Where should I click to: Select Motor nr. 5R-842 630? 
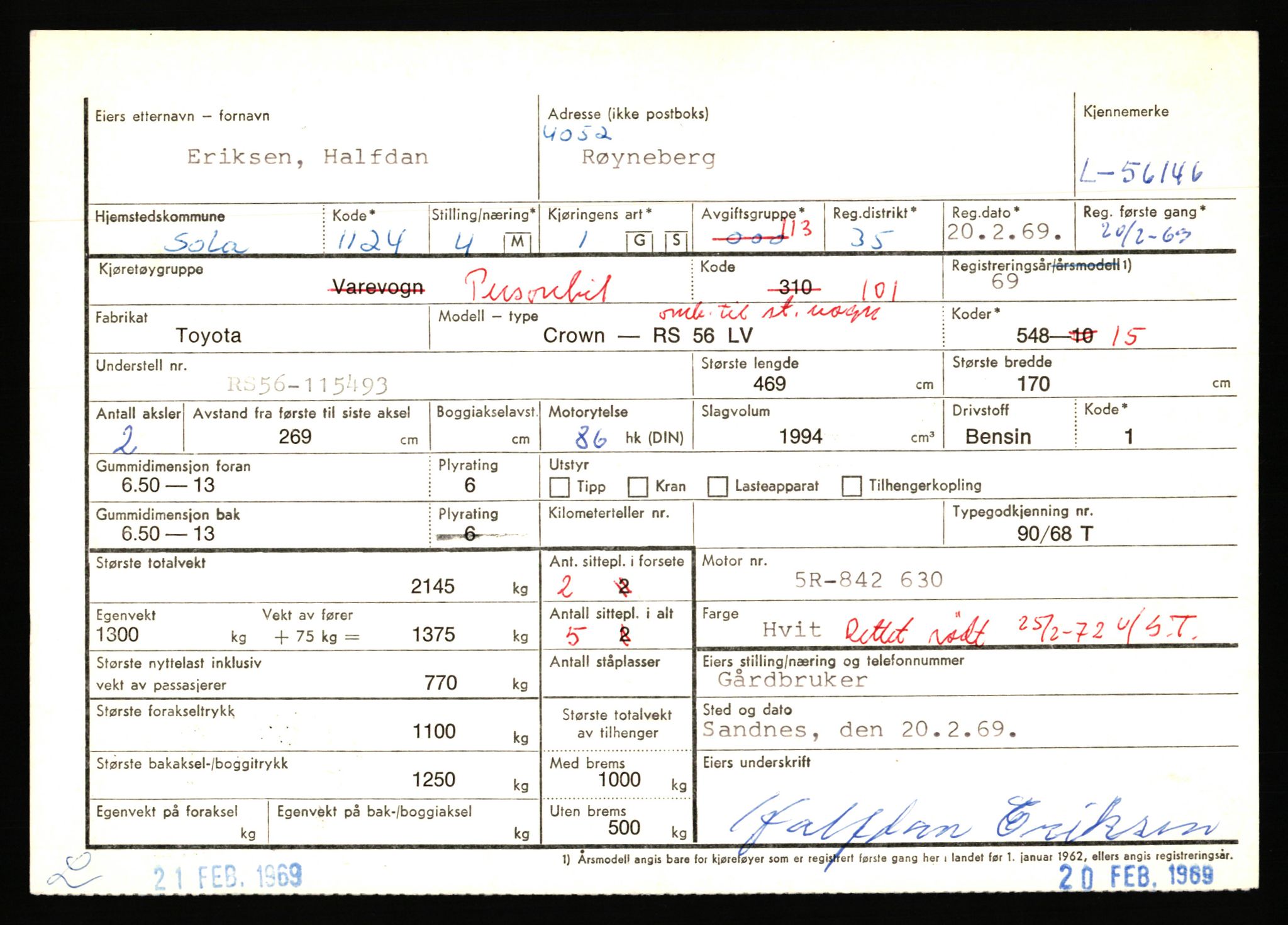point(869,579)
